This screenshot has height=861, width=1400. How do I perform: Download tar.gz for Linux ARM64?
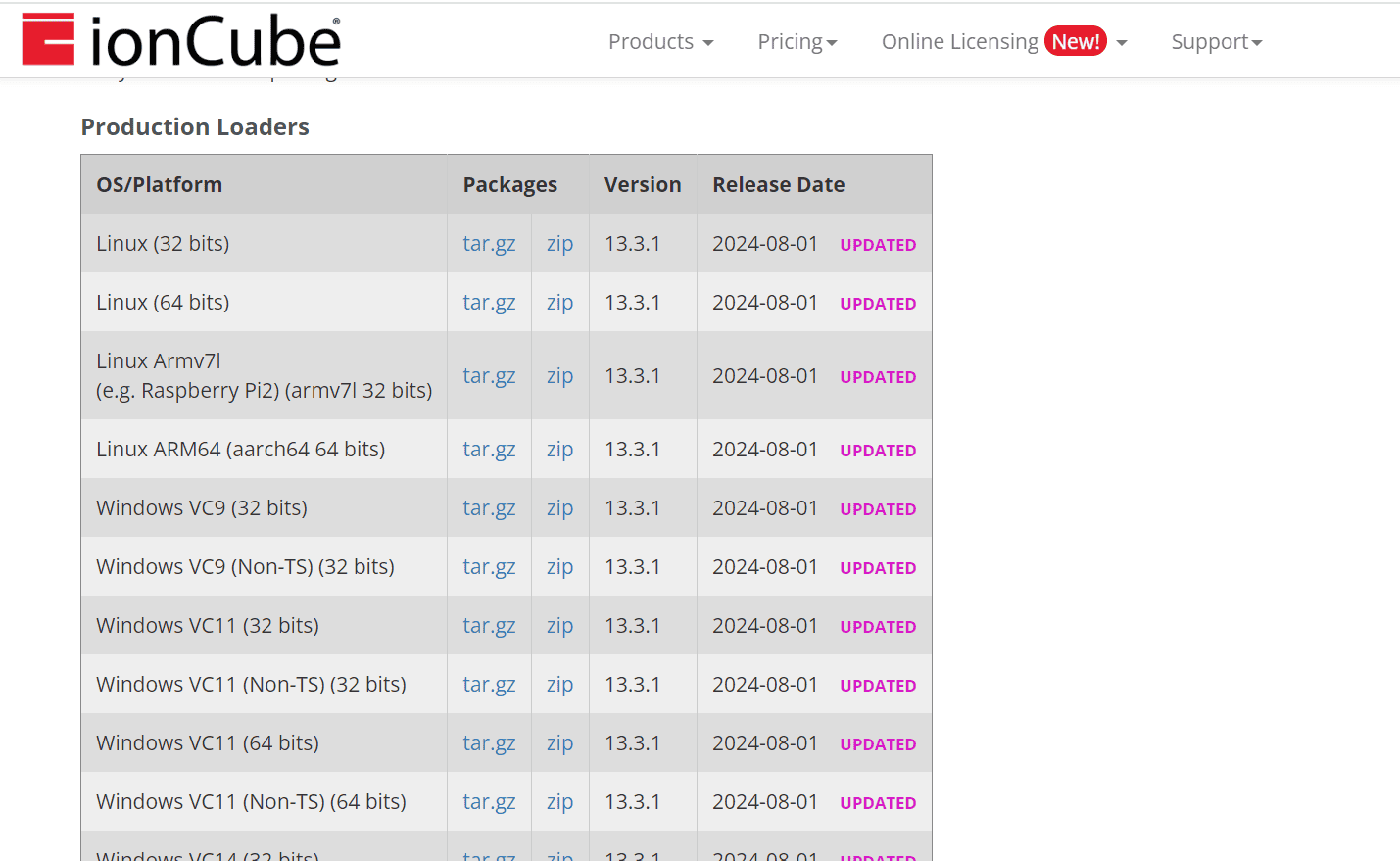pyautogui.click(x=489, y=449)
